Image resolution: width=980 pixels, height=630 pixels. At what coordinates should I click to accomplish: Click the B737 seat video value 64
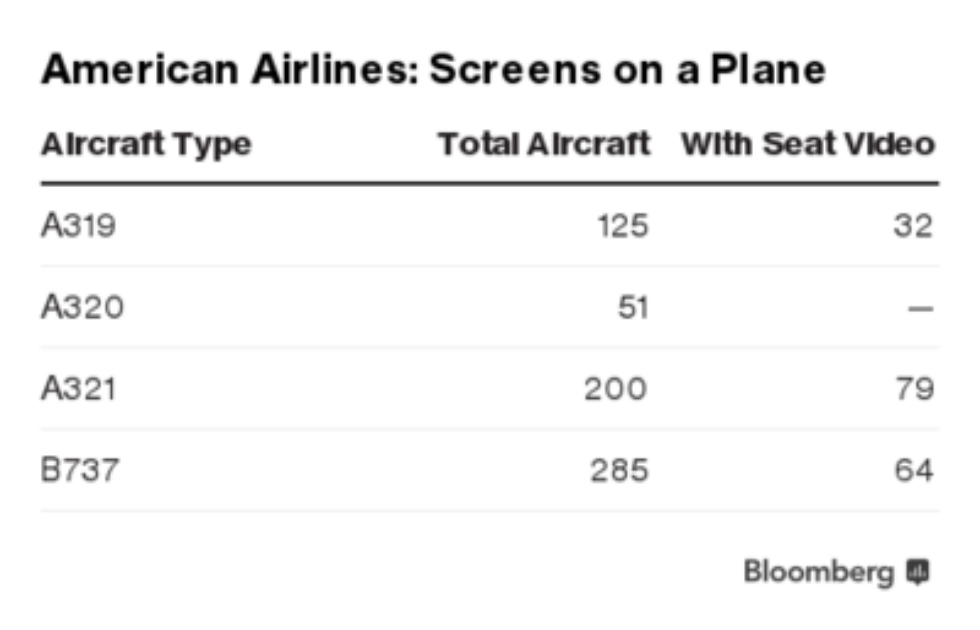point(913,469)
